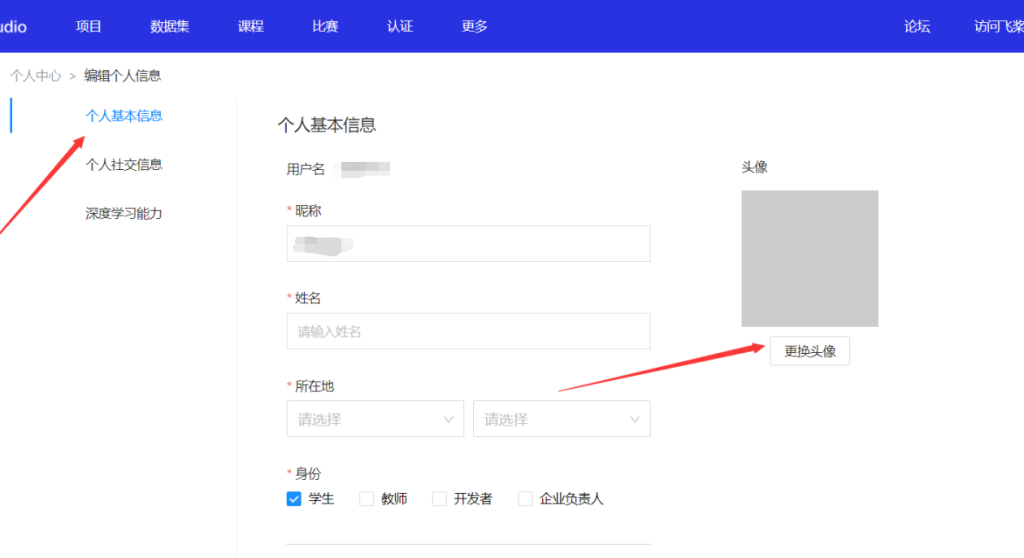Select 认证 in the top bar
Viewport: 1024px width, 558px height.
click(x=400, y=26)
